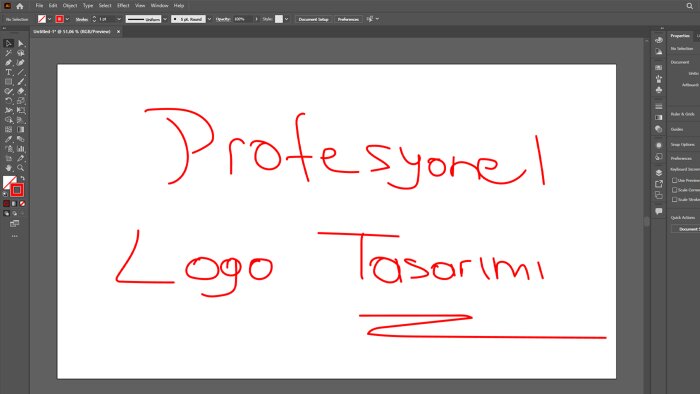Select the Free Transform tool

tap(21, 111)
